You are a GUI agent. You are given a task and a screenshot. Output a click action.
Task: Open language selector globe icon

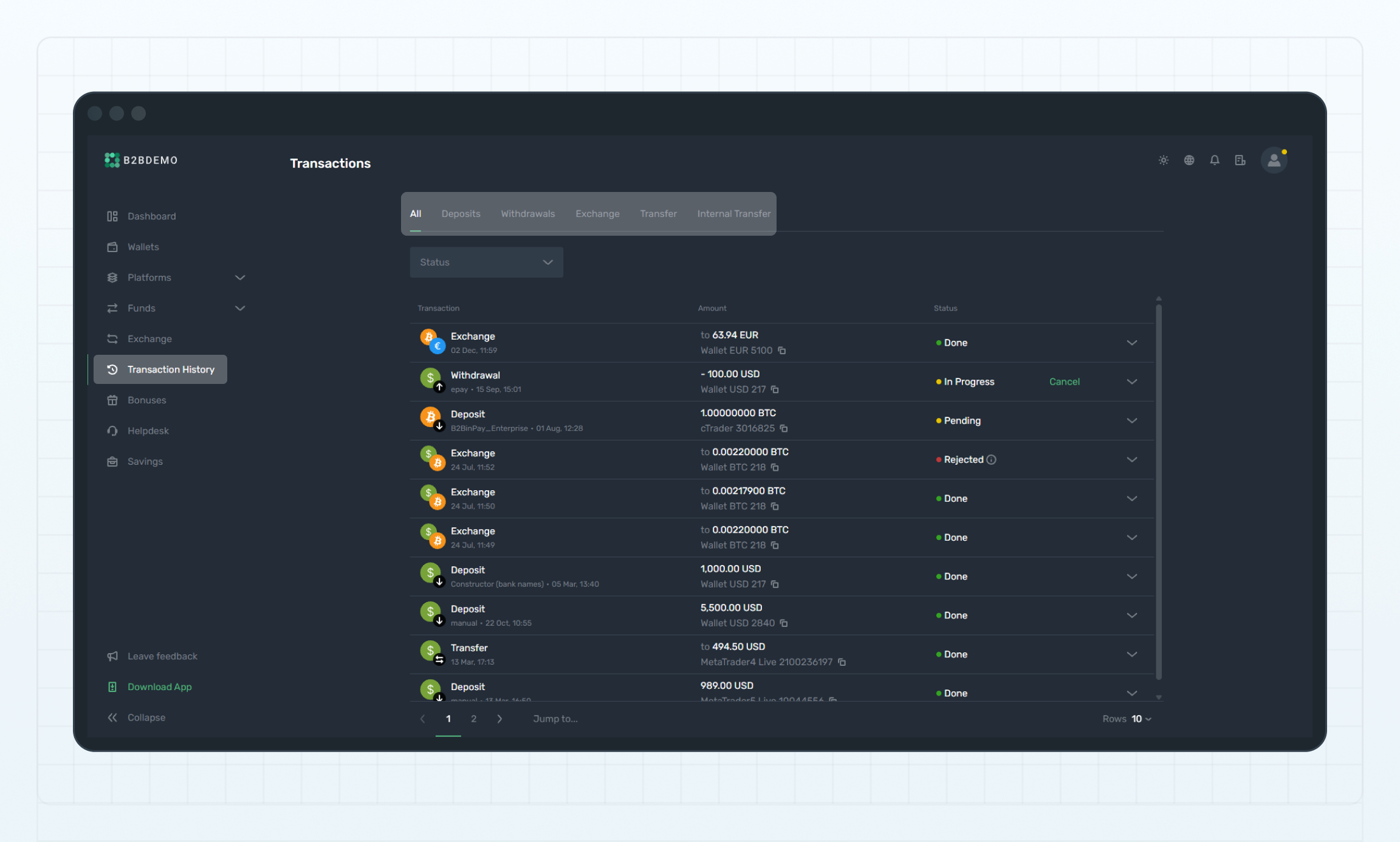pos(1189,160)
